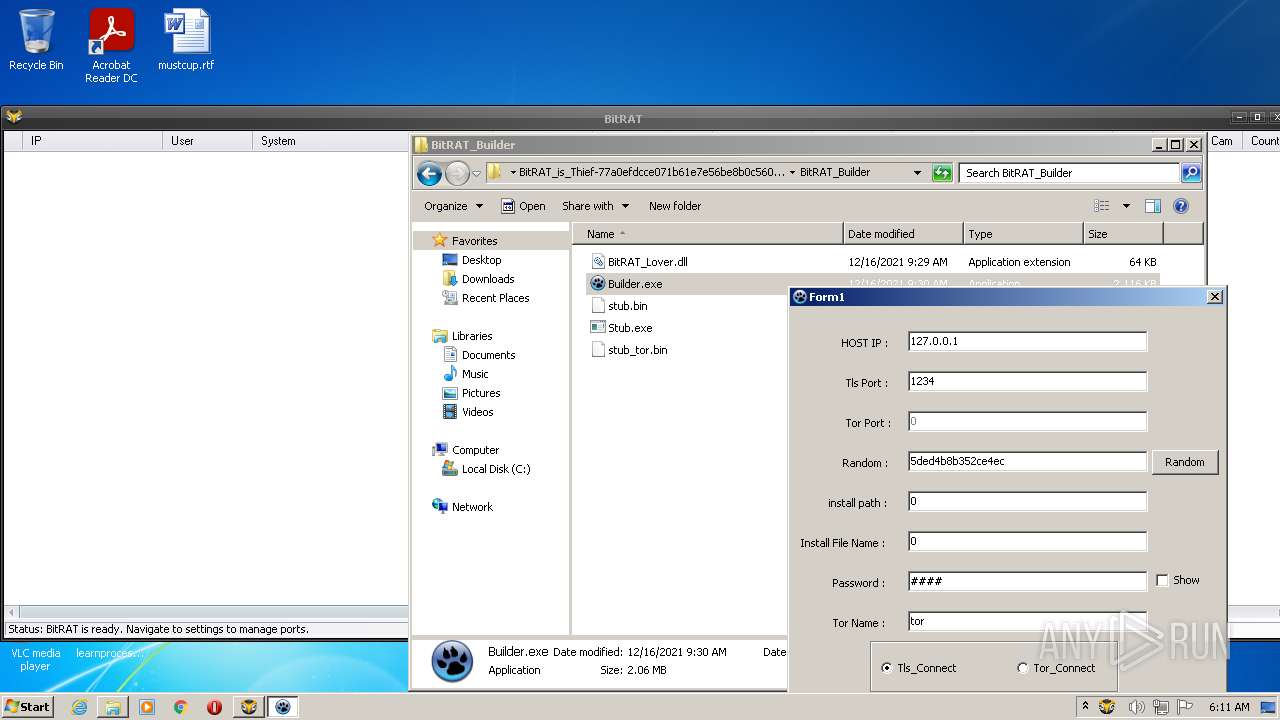
Task: Open Internet Explorer from the taskbar
Action: tap(79, 707)
